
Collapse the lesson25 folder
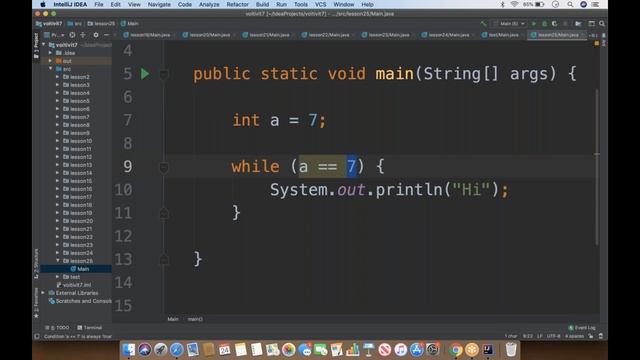coord(58,261)
